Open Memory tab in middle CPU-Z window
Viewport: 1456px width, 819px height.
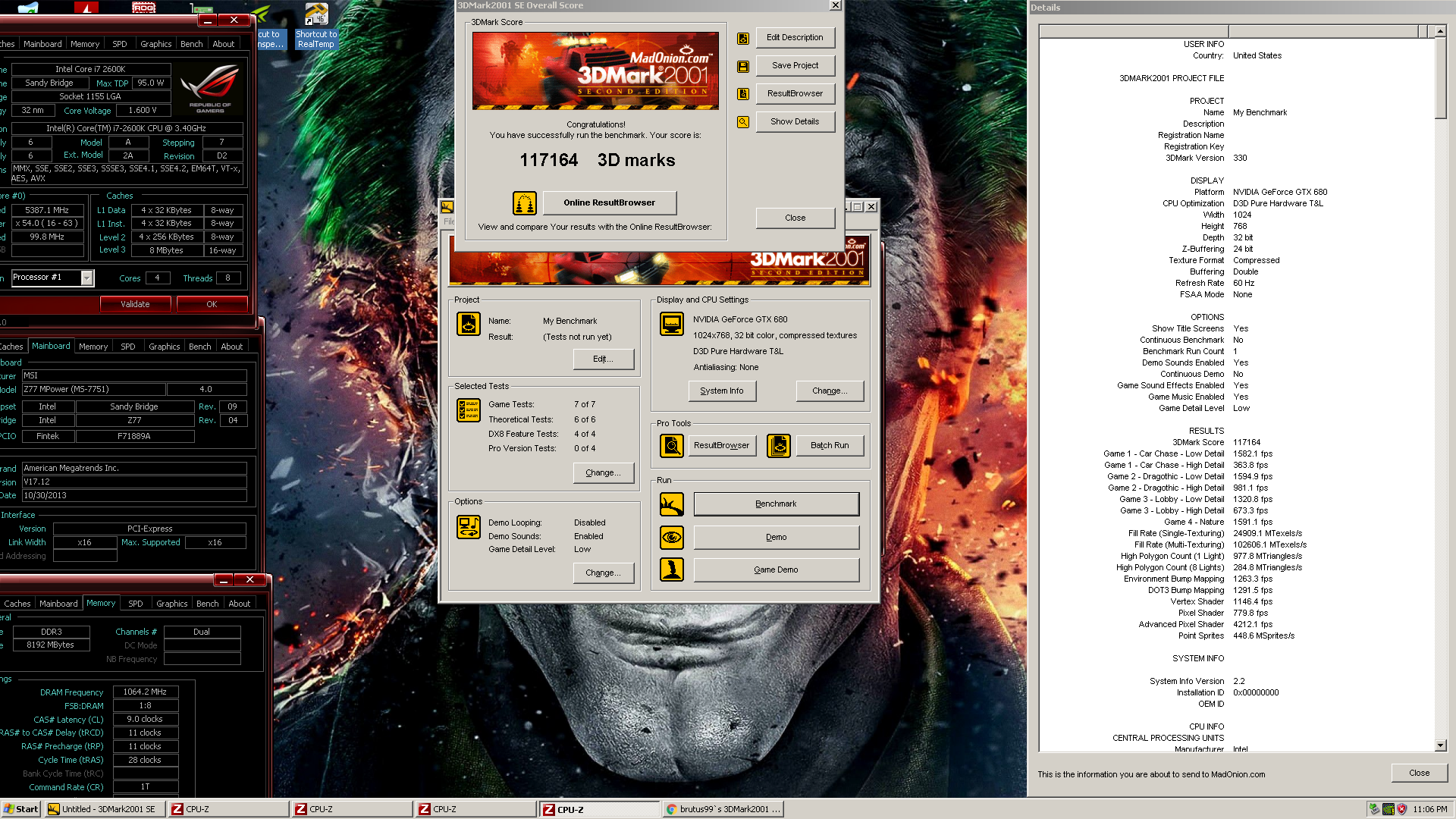coord(93,347)
